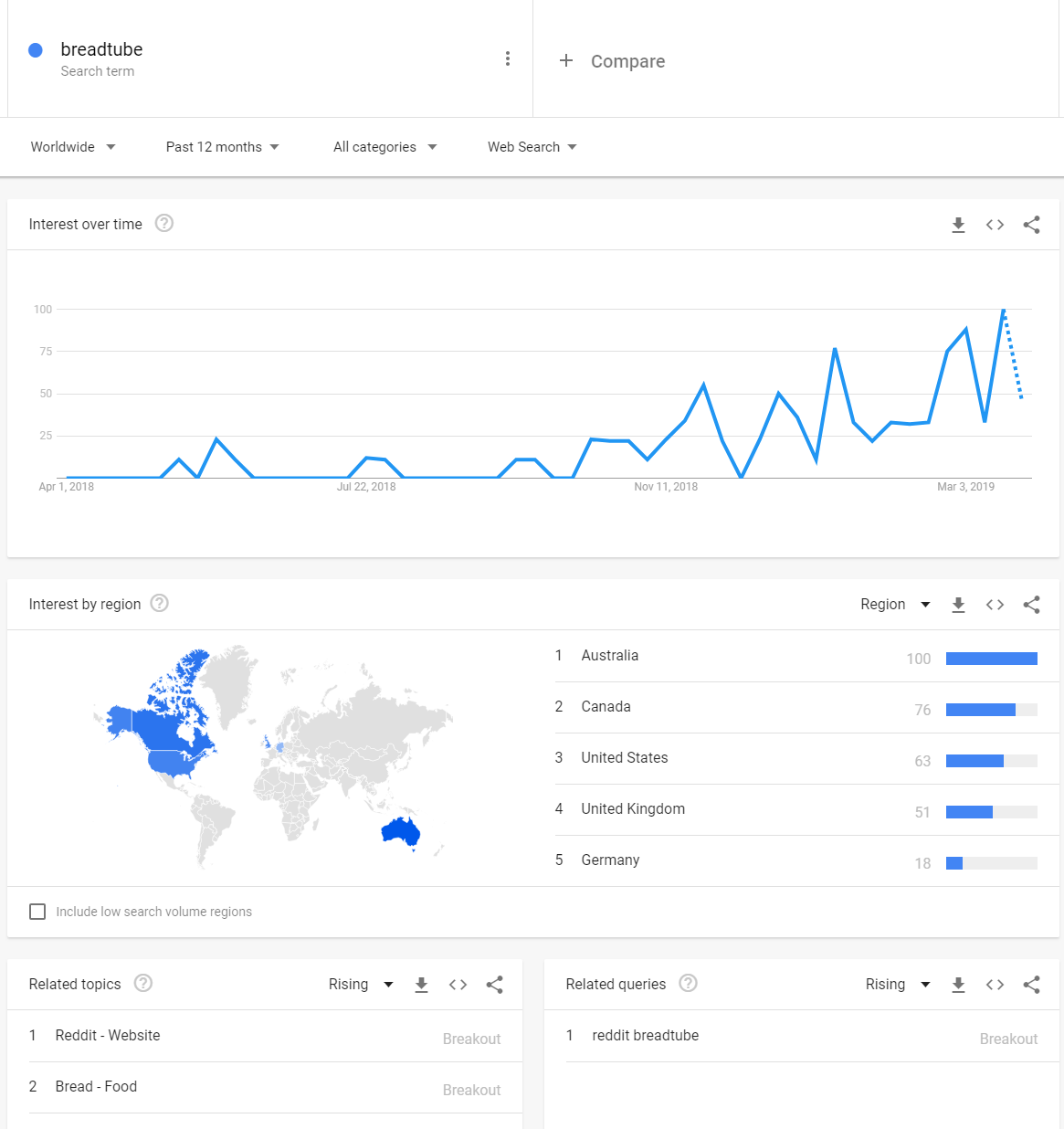This screenshot has height=1129, width=1064.
Task: Select Canada in the region list
Action: click(x=606, y=707)
